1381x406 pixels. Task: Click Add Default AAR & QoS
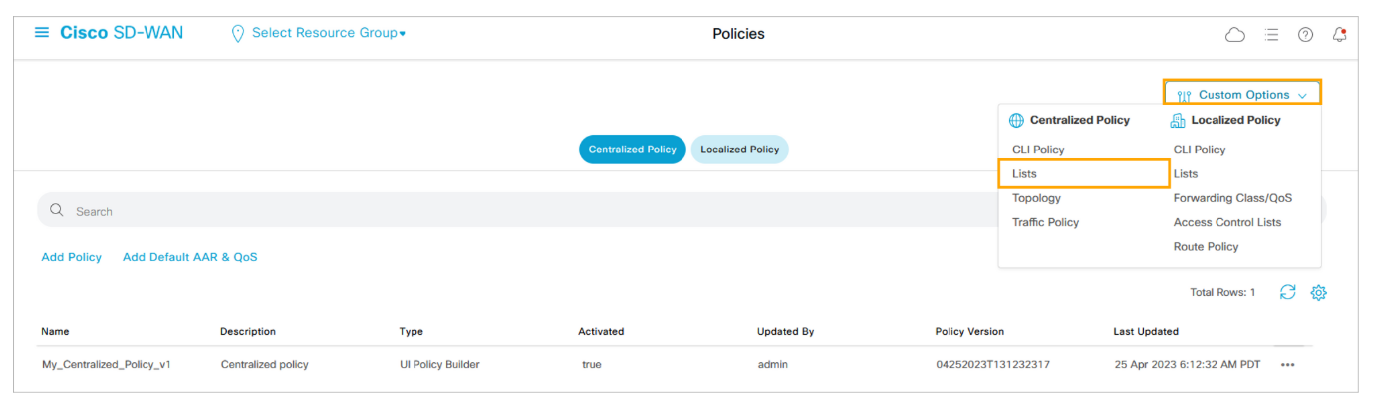[x=190, y=257]
